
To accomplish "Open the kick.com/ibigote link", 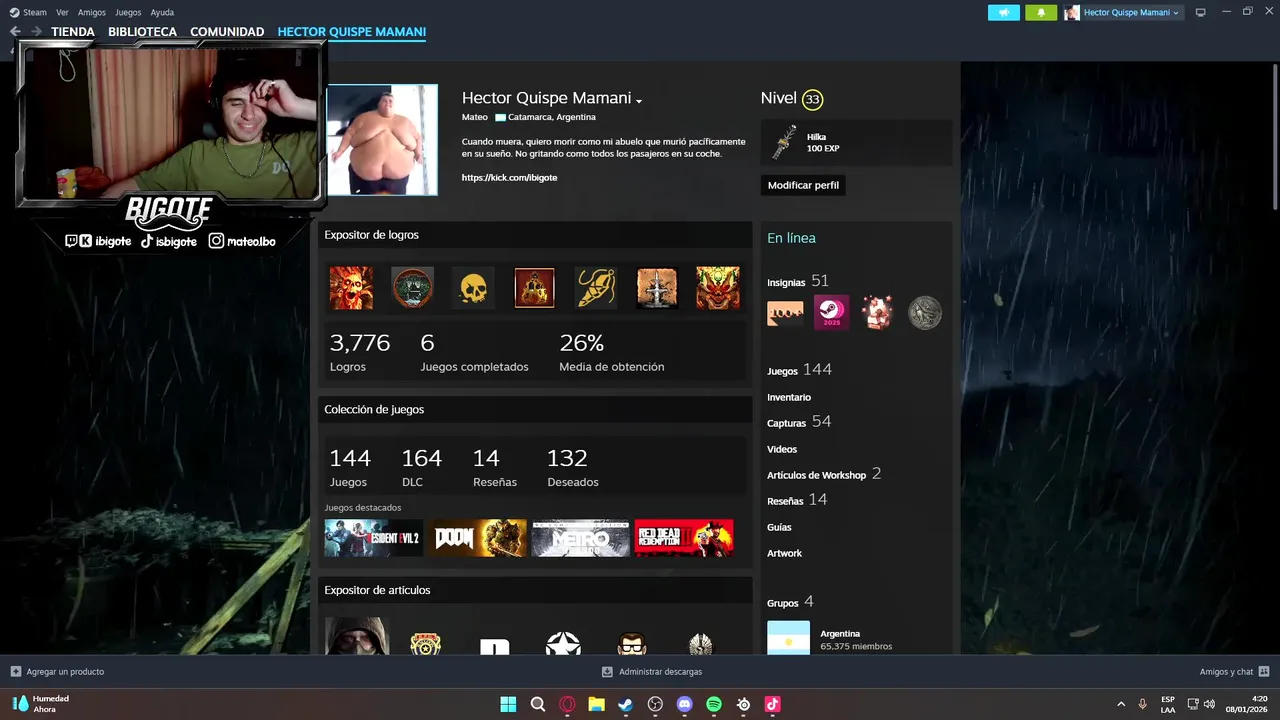I will (x=509, y=177).
